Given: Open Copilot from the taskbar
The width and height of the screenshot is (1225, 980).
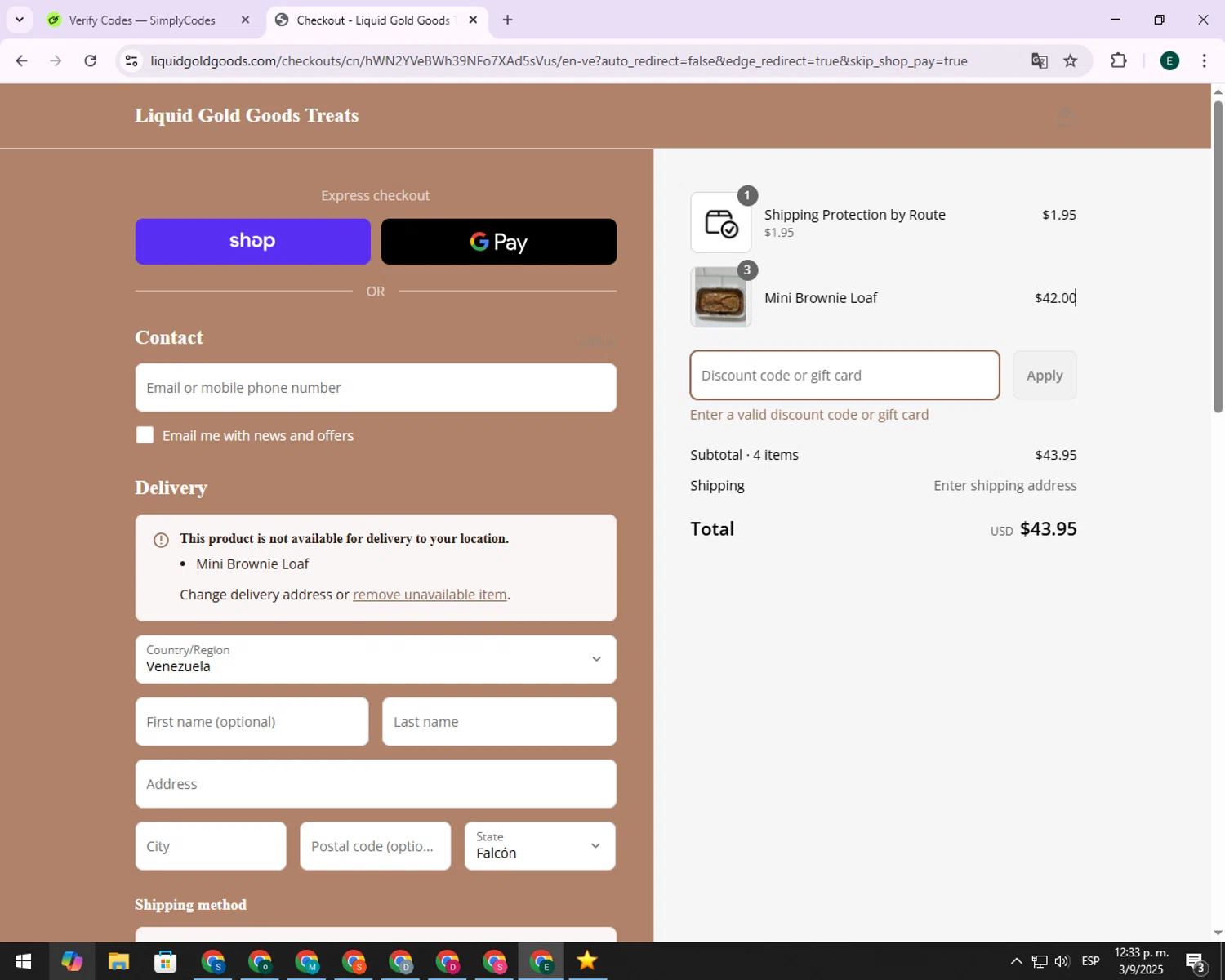Looking at the screenshot, I should pyautogui.click(x=72, y=961).
